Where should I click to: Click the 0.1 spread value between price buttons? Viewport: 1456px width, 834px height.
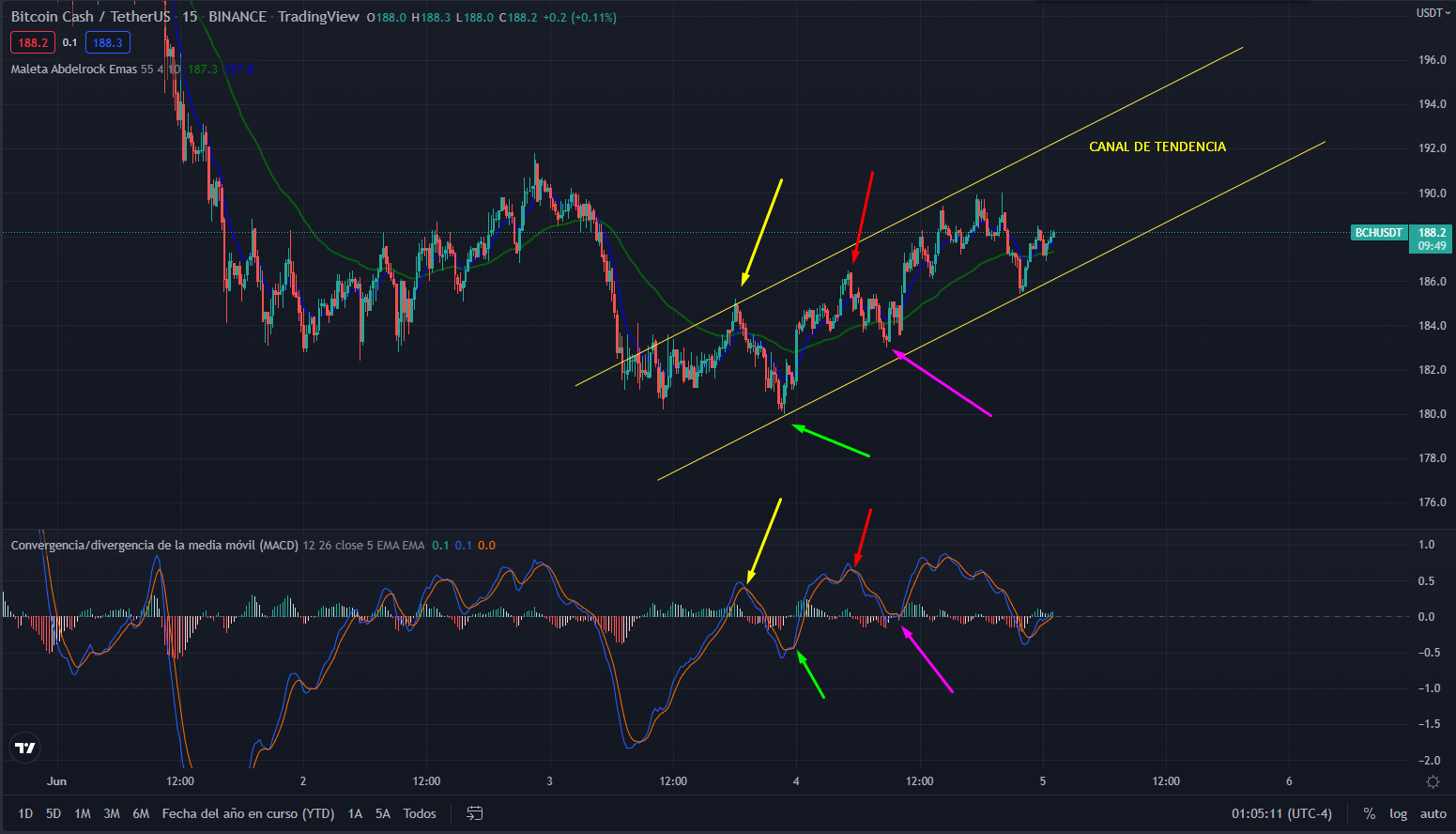70,42
